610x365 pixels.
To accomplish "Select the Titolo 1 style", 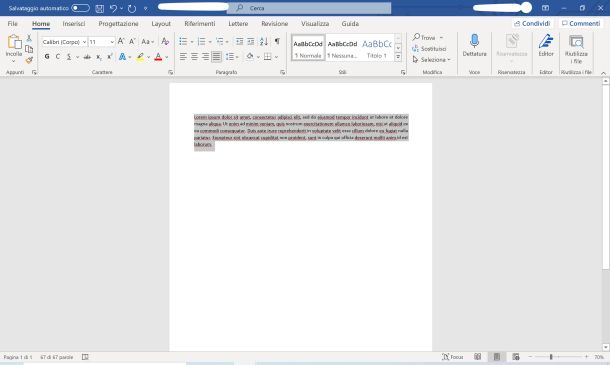I will tap(377, 48).
